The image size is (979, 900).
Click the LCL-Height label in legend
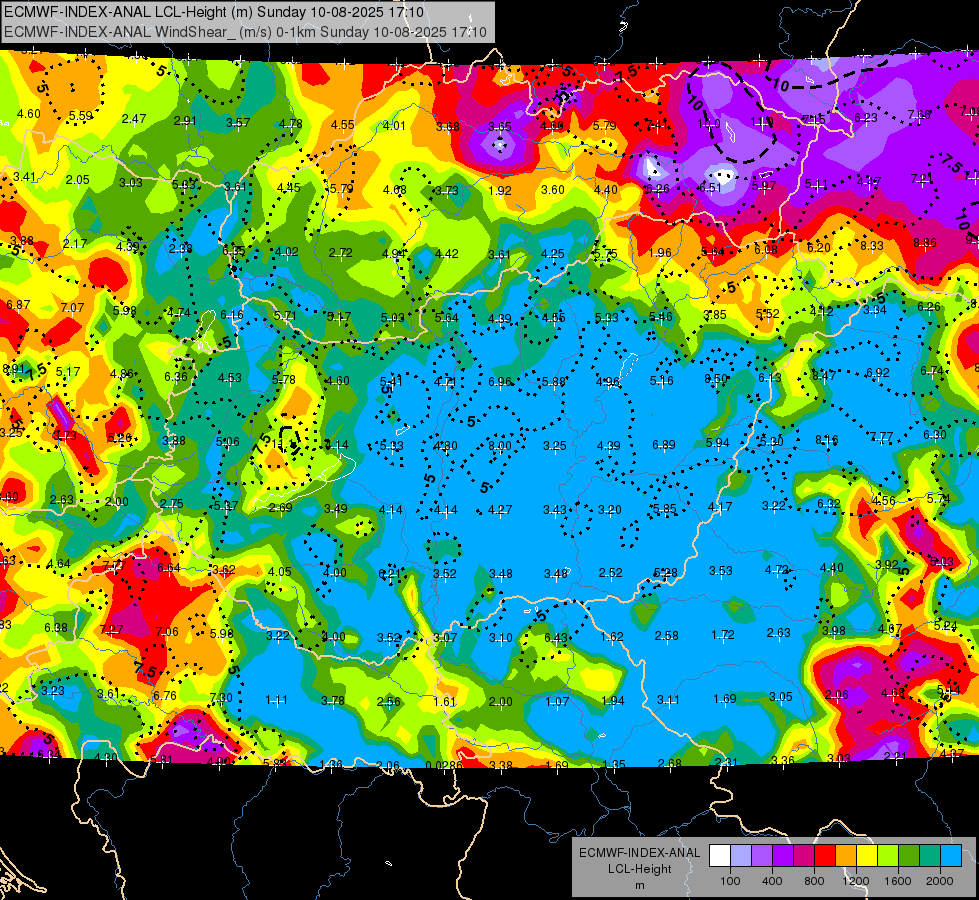639,869
